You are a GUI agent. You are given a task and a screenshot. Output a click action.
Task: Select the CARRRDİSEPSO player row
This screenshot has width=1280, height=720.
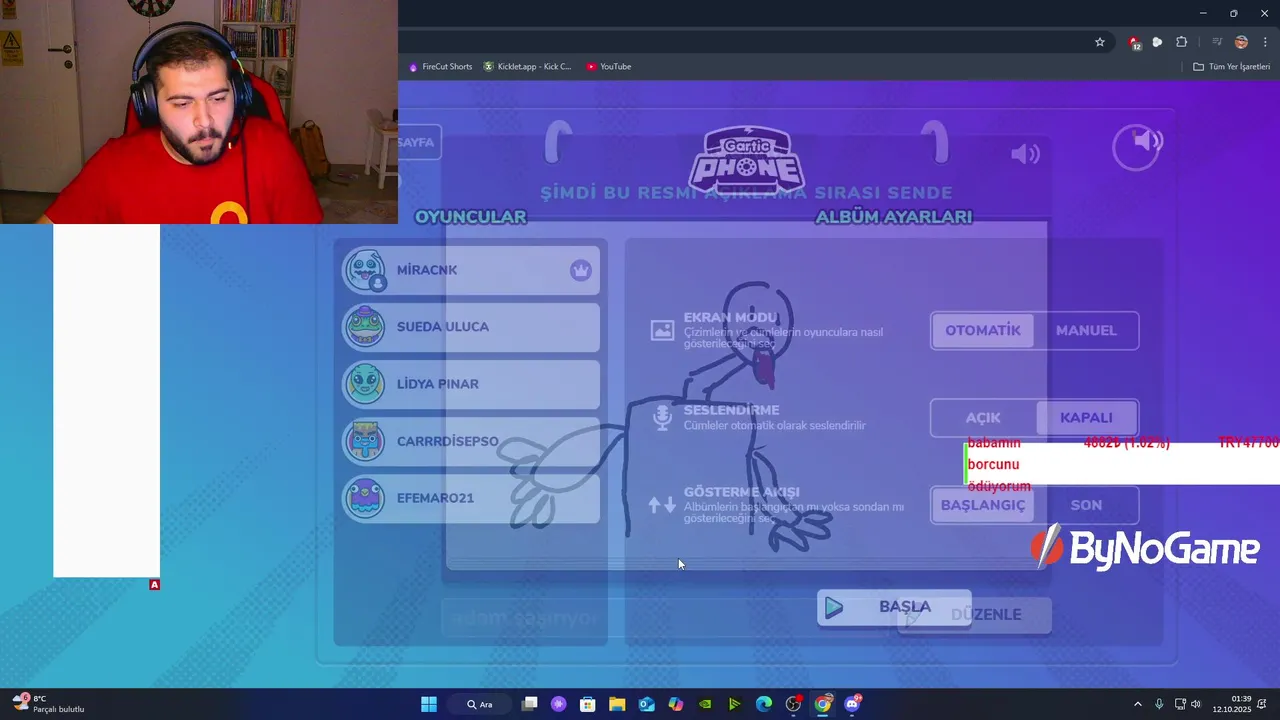click(471, 441)
